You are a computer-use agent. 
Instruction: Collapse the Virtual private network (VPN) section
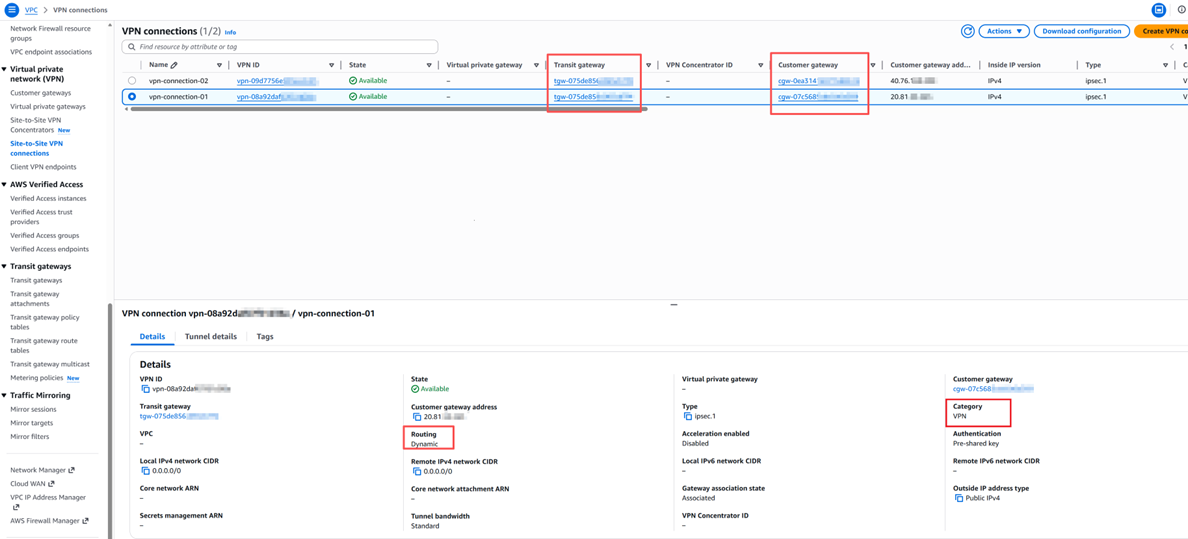5,70
